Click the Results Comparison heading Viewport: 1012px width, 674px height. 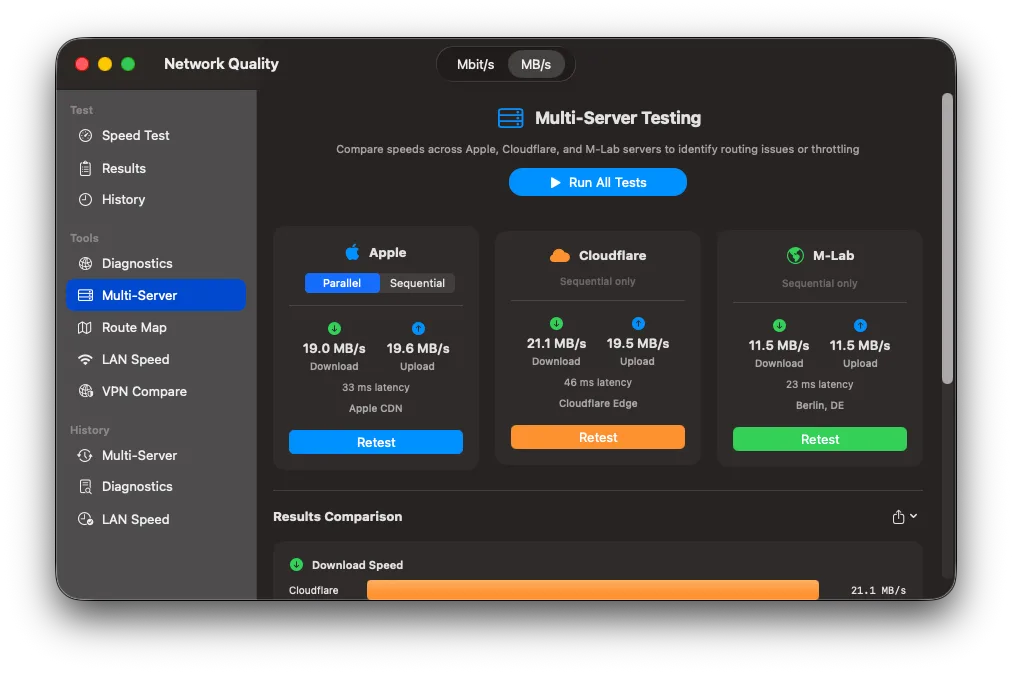[x=338, y=516]
